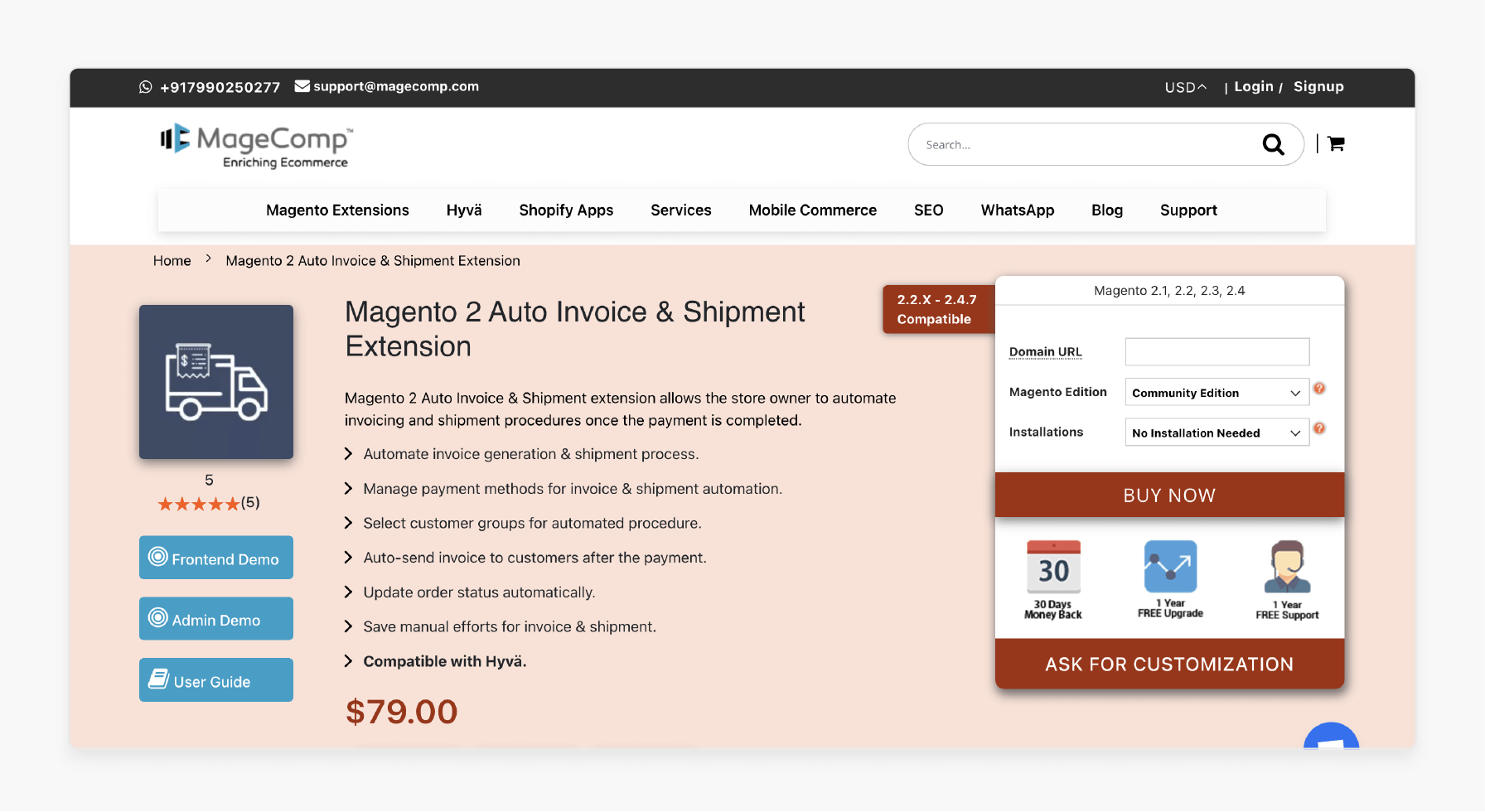Click the search magnifier icon

tap(1273, 145)
